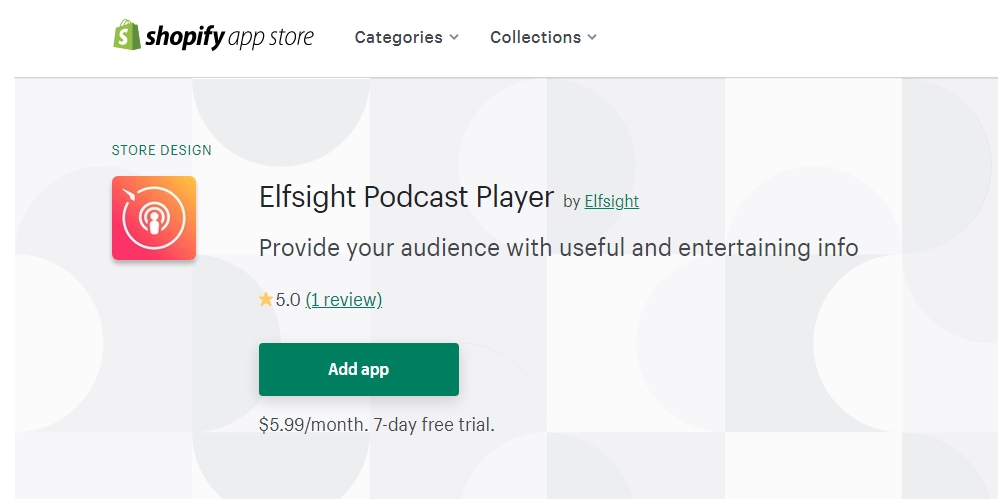This screenshot has height=499, width=998.
Task: Go to the STORE DESIGN category
Action: (x=162, y=150)
